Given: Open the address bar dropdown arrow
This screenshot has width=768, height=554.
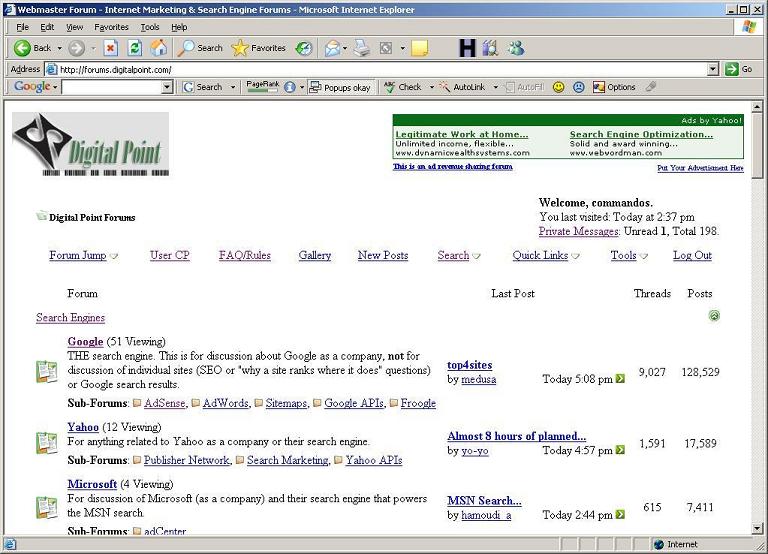Looking at the screenshot, I should click(713, 70).
